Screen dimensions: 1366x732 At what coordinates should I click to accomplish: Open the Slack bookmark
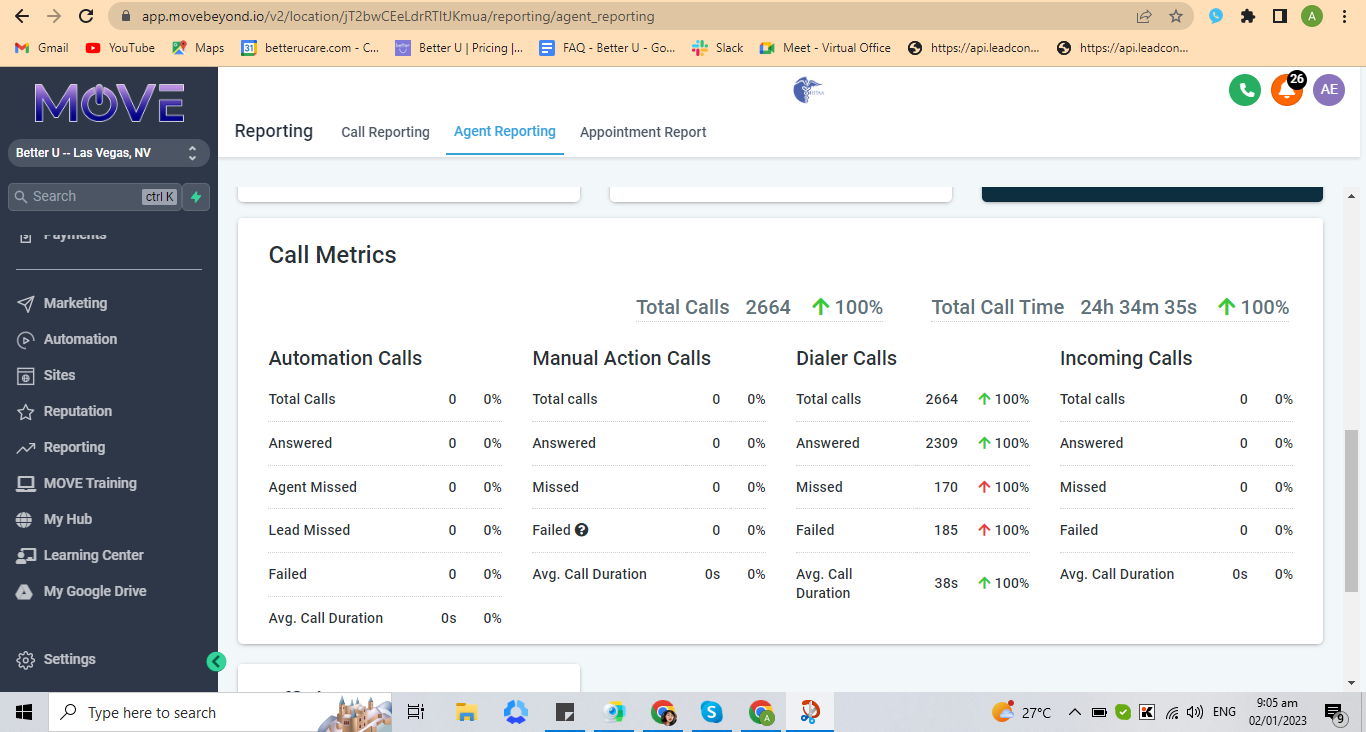coord(718,47)
